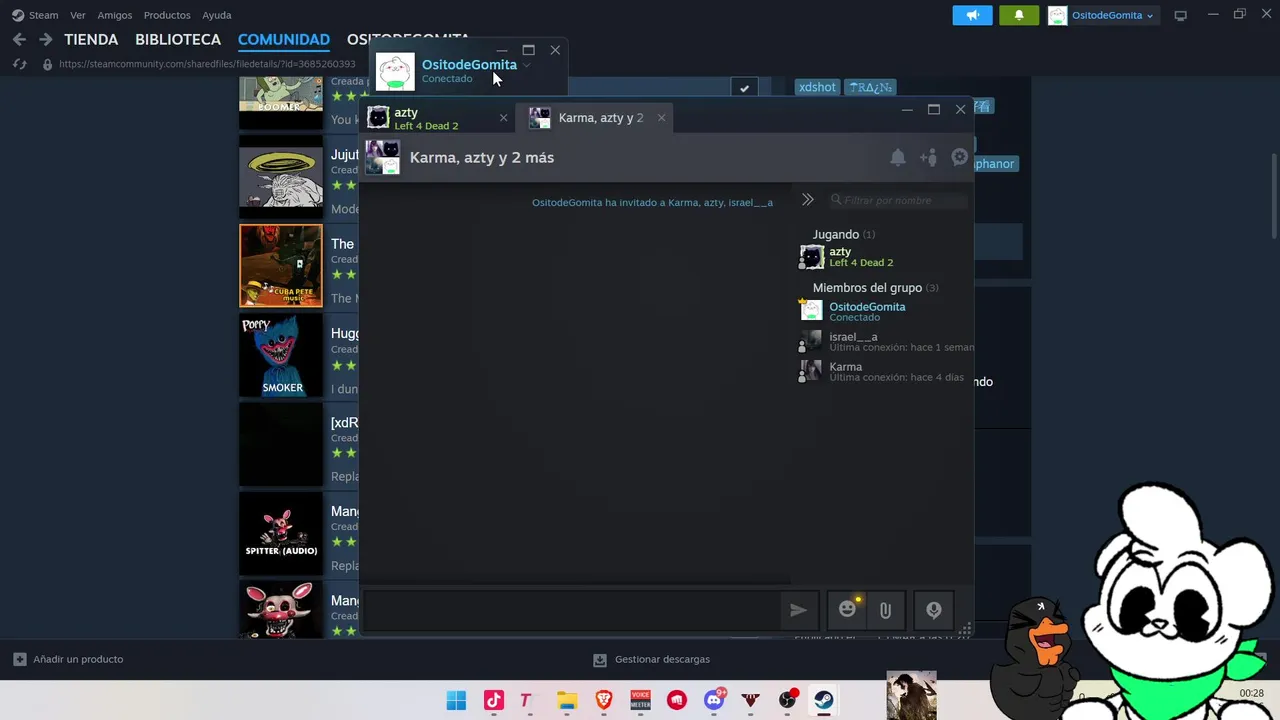Click the xdshot tag
The height and width of the screenshot is (720, 1280).
(817, 87)
